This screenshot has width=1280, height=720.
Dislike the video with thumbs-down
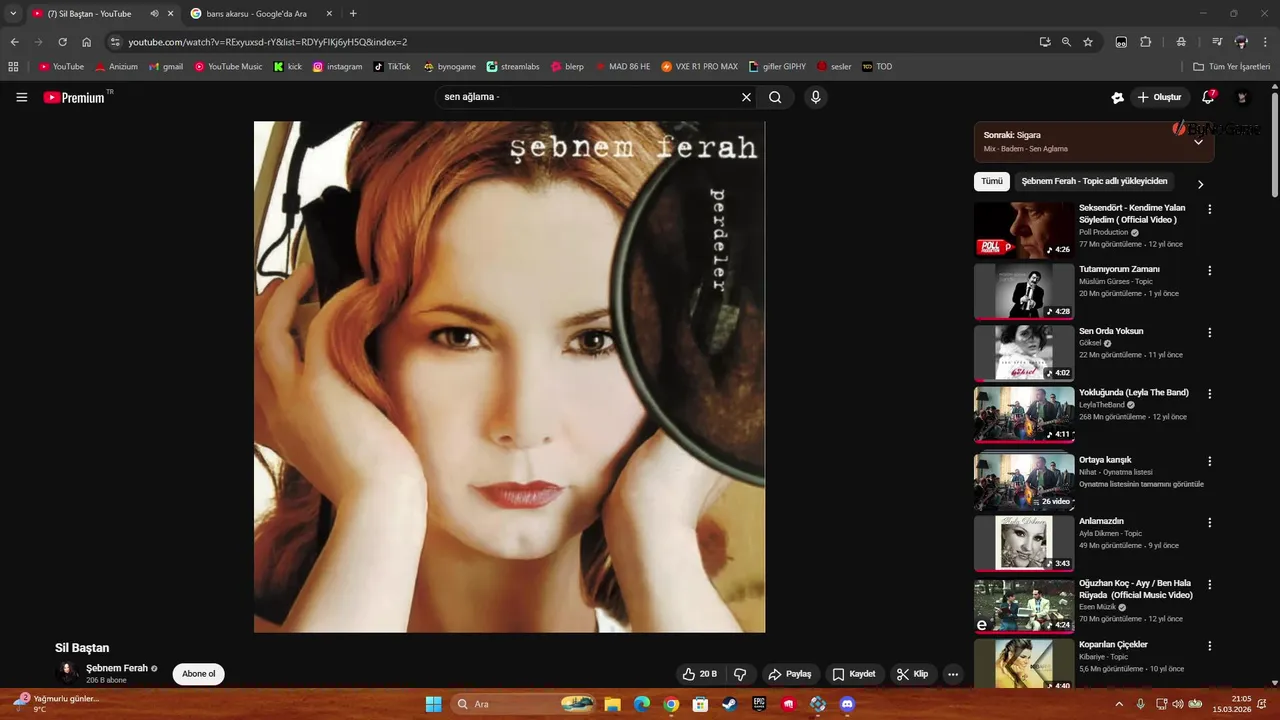[x=740, y=674]
